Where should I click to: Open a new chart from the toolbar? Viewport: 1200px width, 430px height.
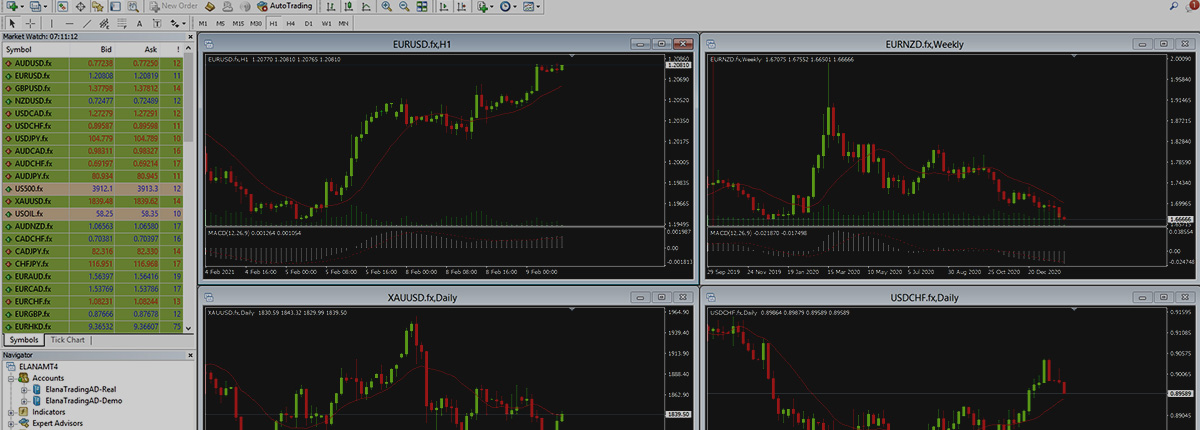11,6
